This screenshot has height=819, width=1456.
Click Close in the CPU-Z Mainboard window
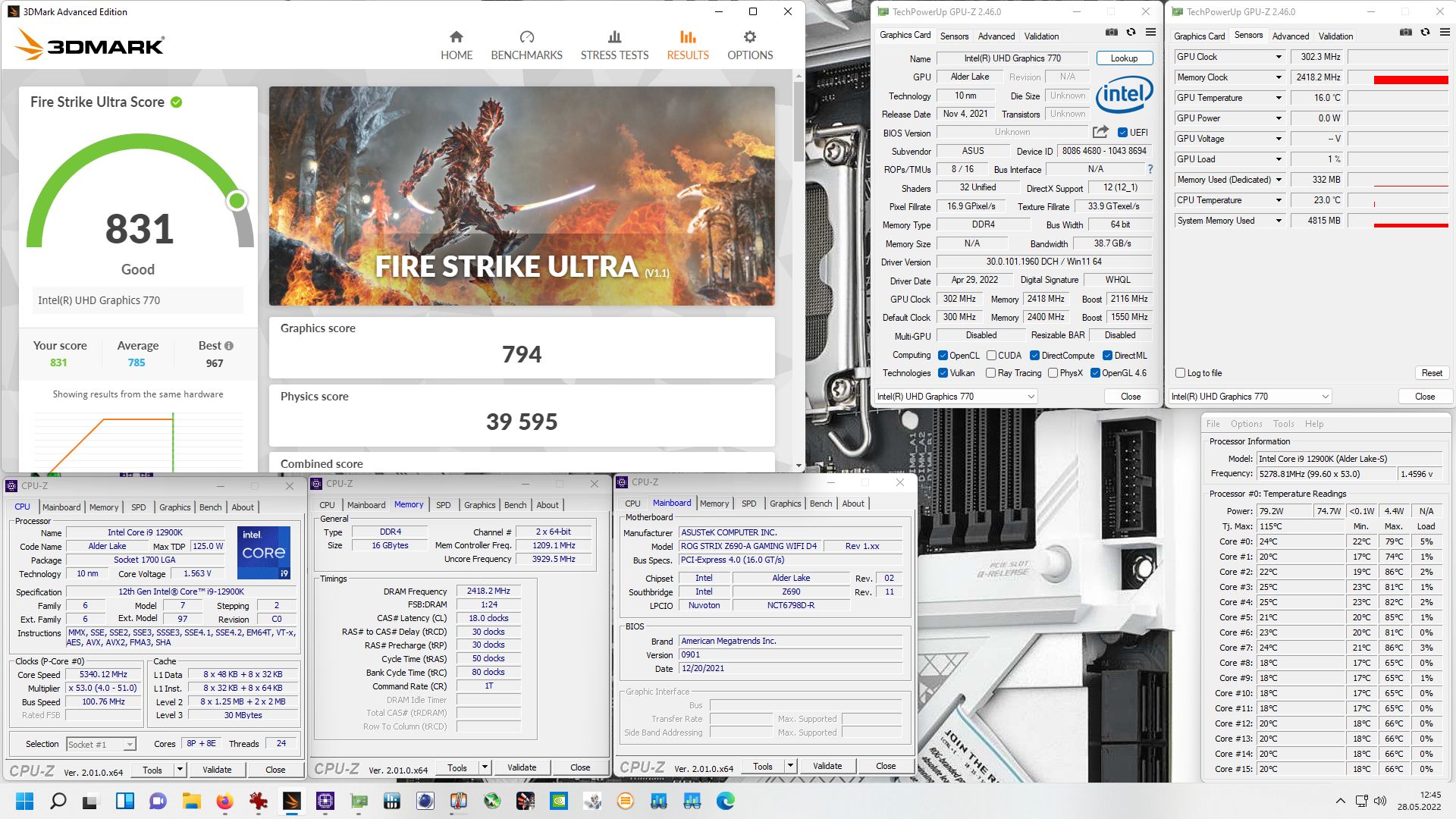click(886, 766)
